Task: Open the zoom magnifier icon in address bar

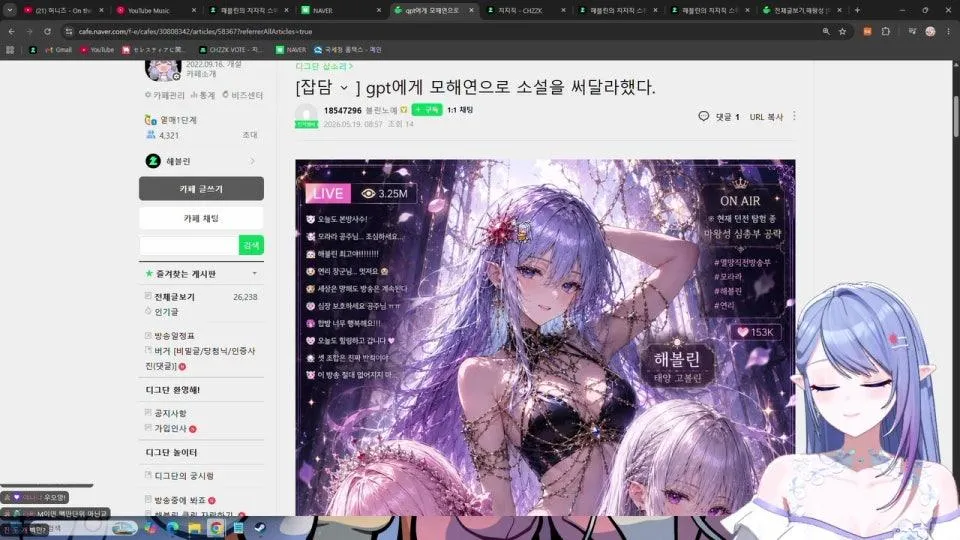Action: 826,31
